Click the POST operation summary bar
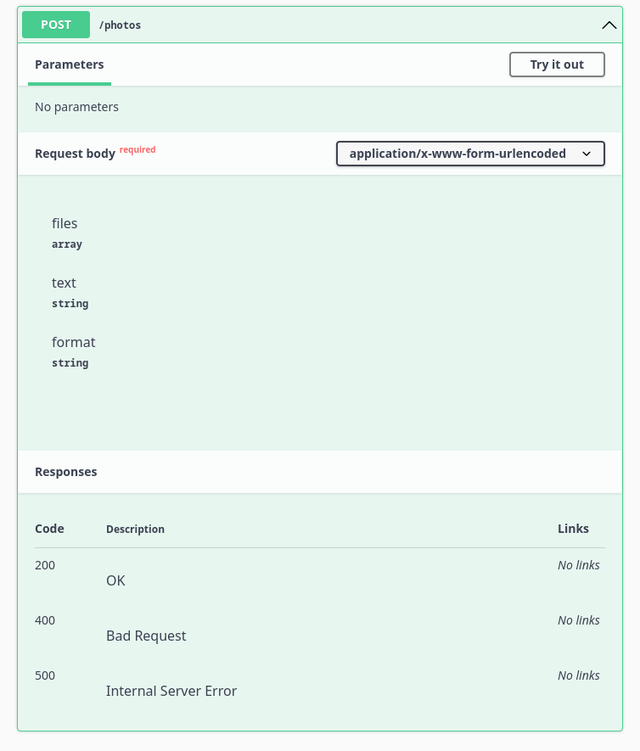640x751 pixels. (x=320, y=25)
